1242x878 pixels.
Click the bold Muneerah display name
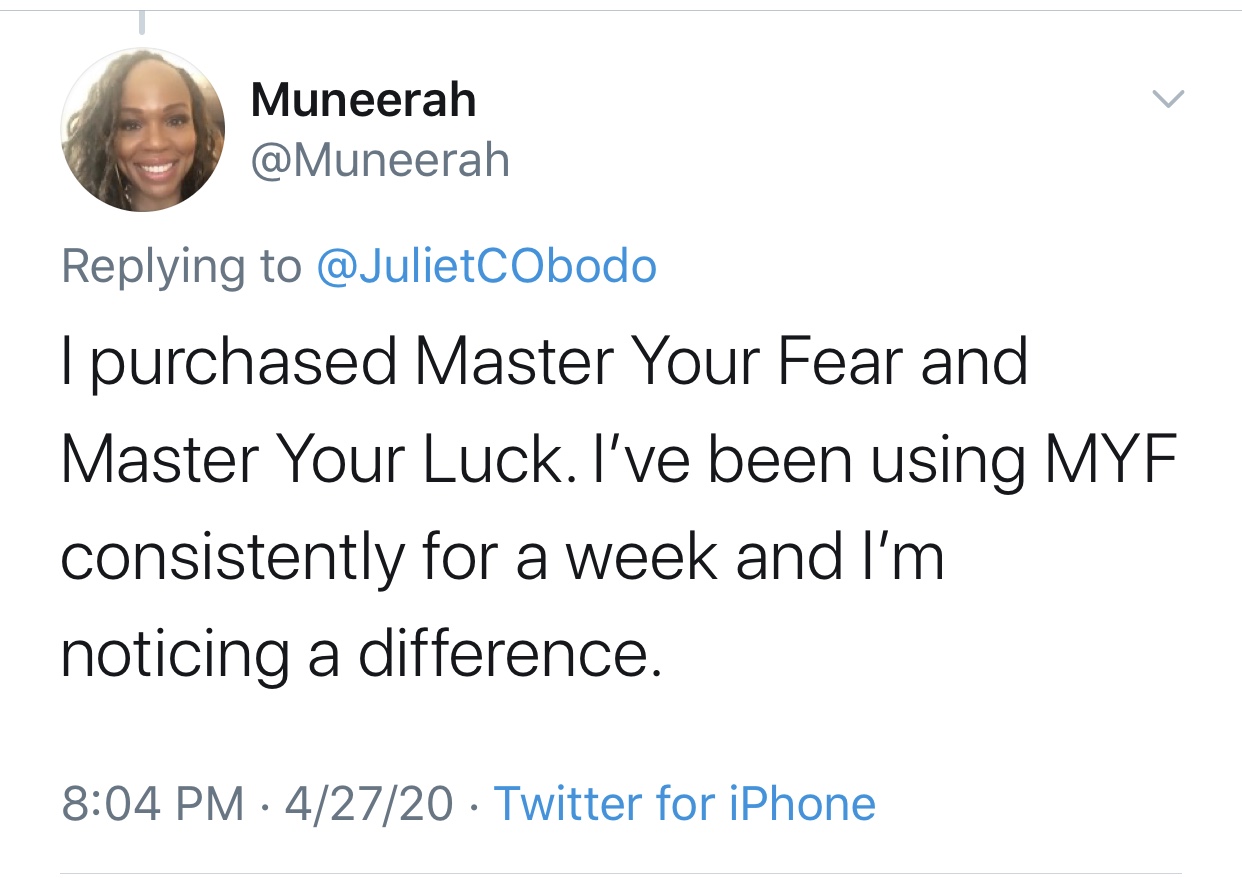pos(364,100)
